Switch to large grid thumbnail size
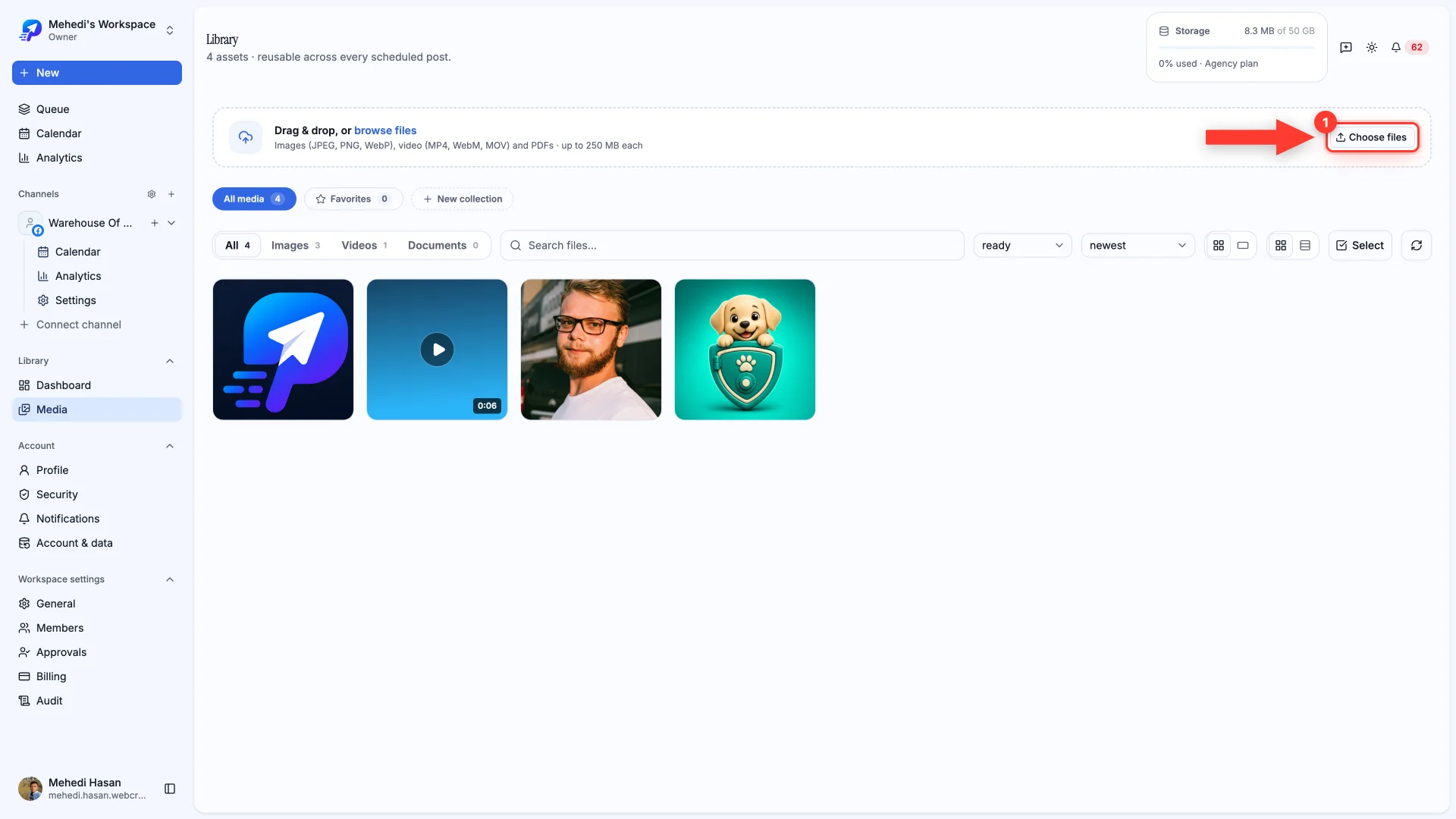The width and height of the screenshot is (1456, 819). pyautogui.click(x=1219, y=246)
